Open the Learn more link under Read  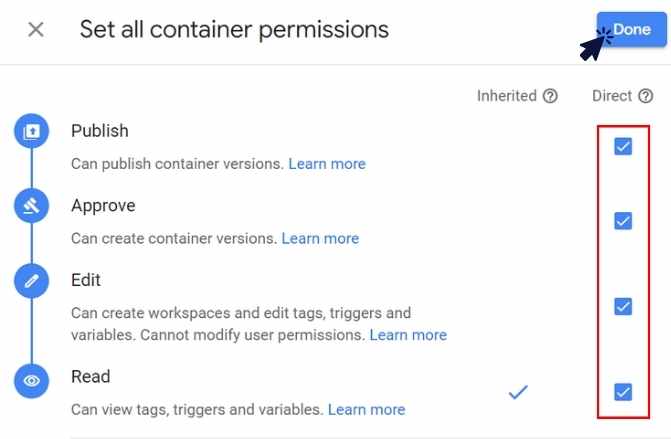coord(366,409)
